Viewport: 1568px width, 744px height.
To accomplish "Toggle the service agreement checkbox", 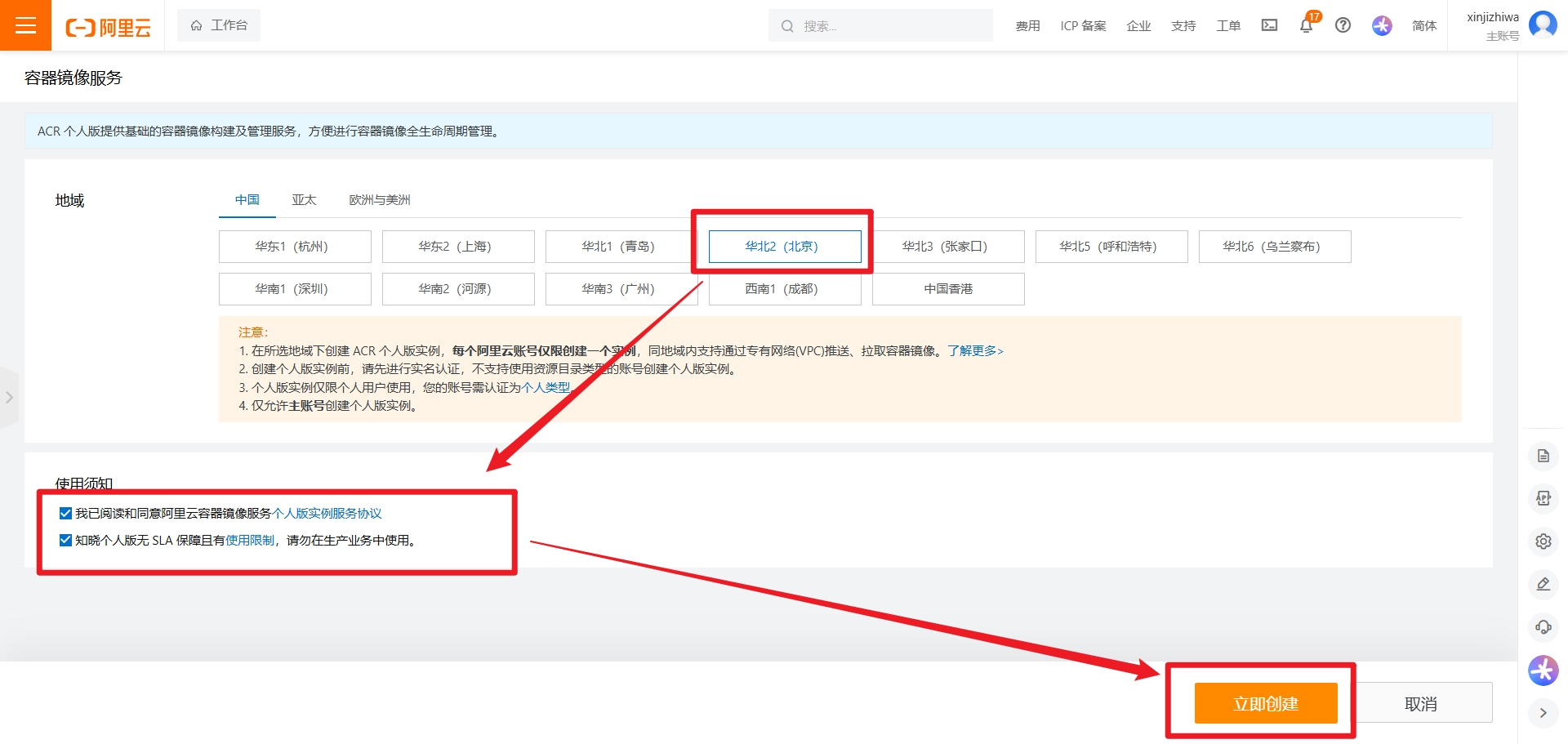I will click(65, 514).
